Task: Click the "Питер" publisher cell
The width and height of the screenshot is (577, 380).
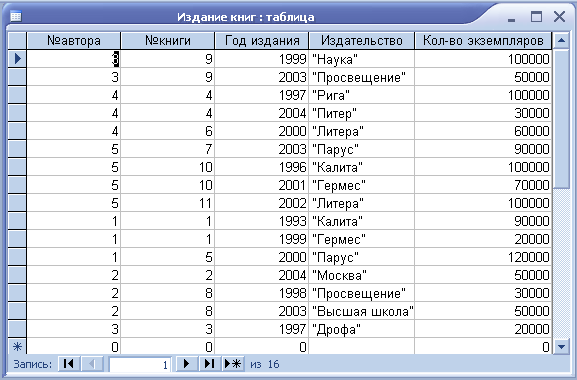Action: coord(362,113)
